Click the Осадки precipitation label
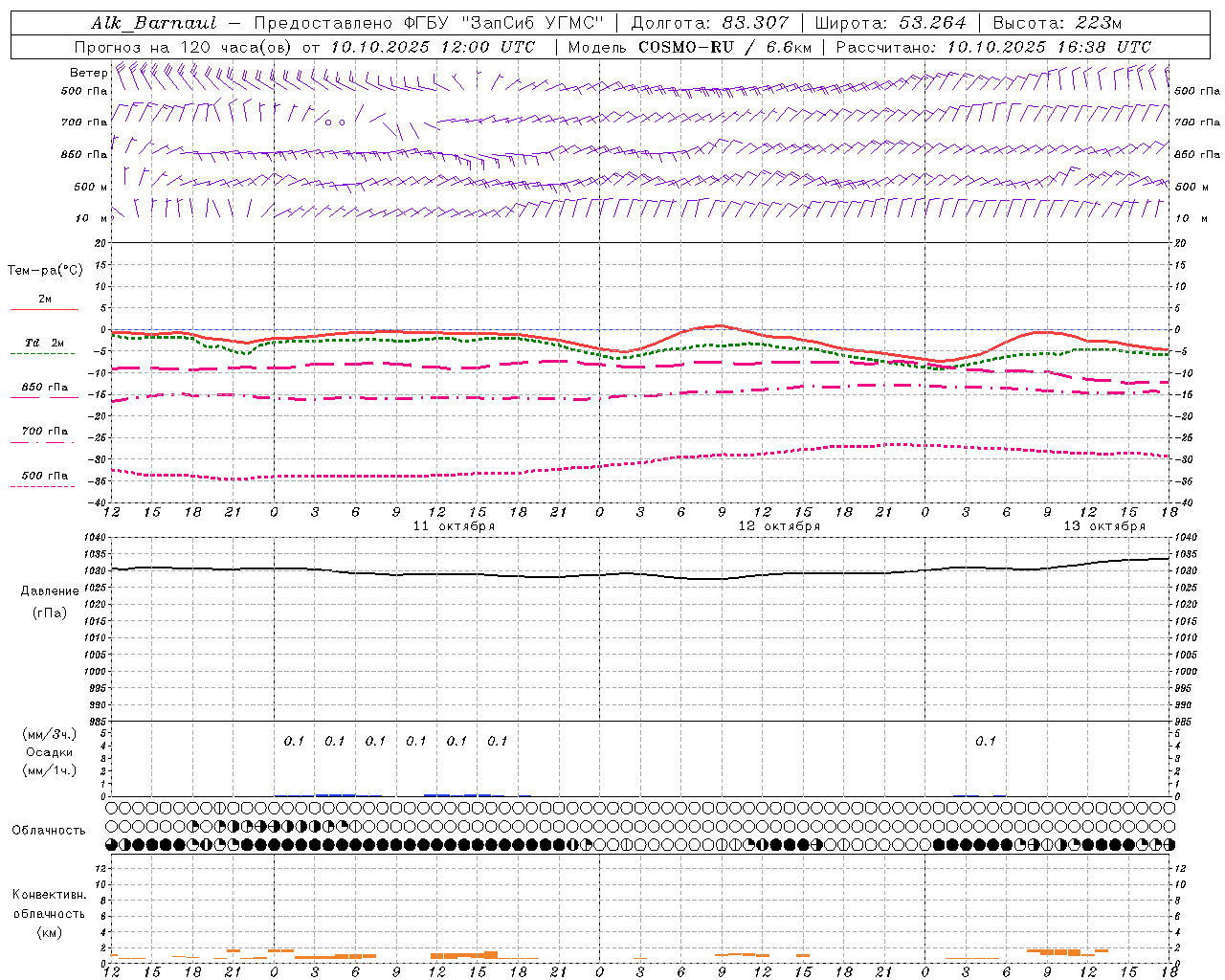The width and height of the screenshot is (1225, 980). 50,752
